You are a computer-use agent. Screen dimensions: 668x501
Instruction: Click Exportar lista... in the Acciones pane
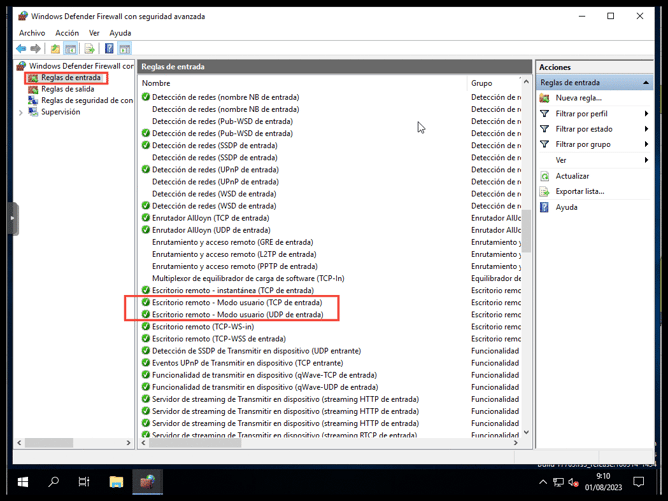(x=580, y=191)
